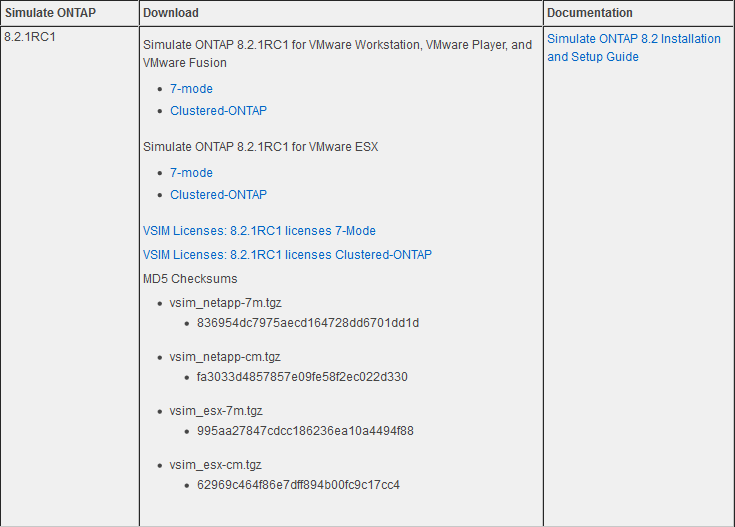This screenshot has width=735, height=527.
Task: Open 7-mode link under VMware Workstation section
Action: (x=191, y=89)
